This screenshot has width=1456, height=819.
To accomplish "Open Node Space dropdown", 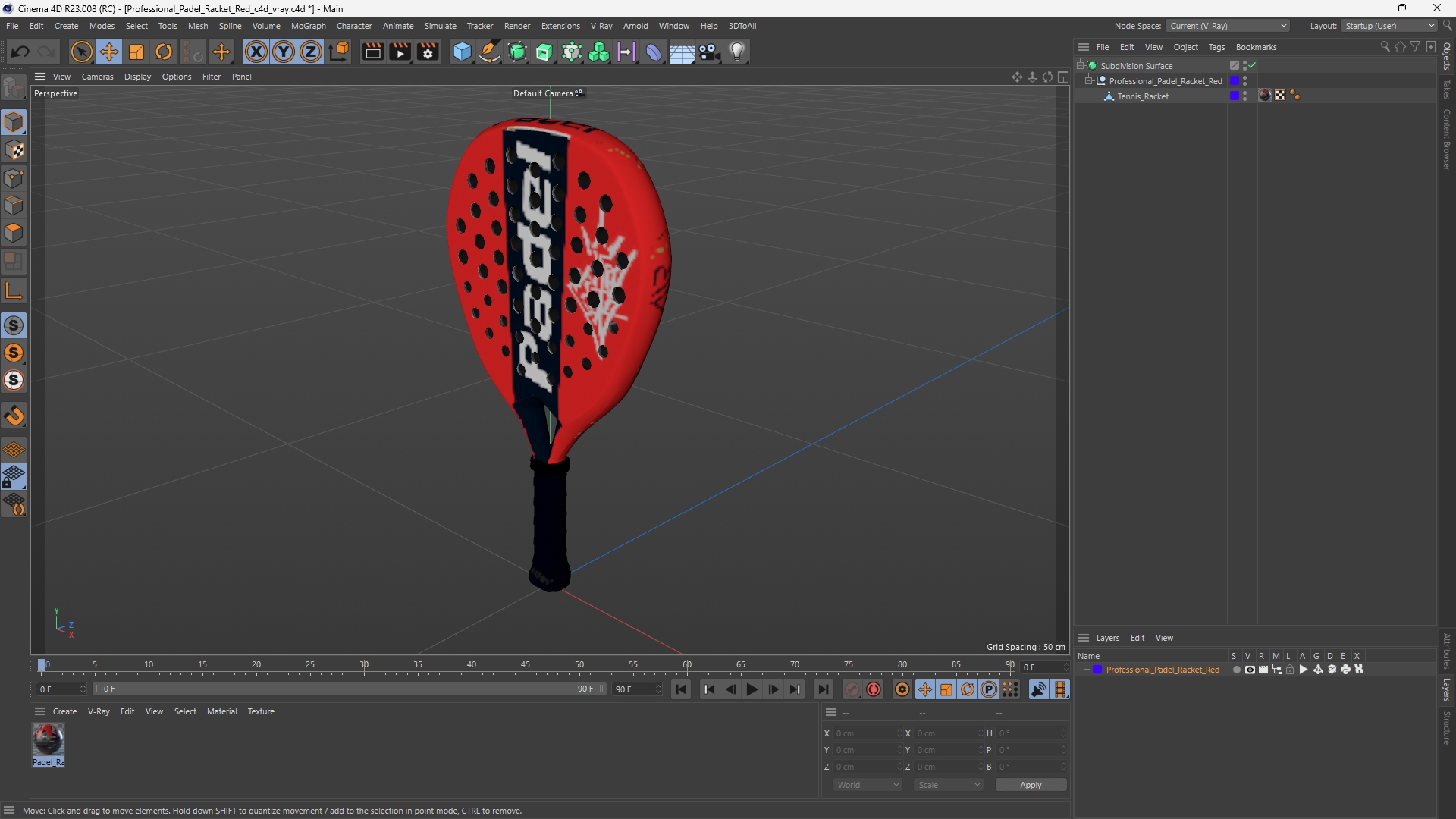I will [1228, 26].
